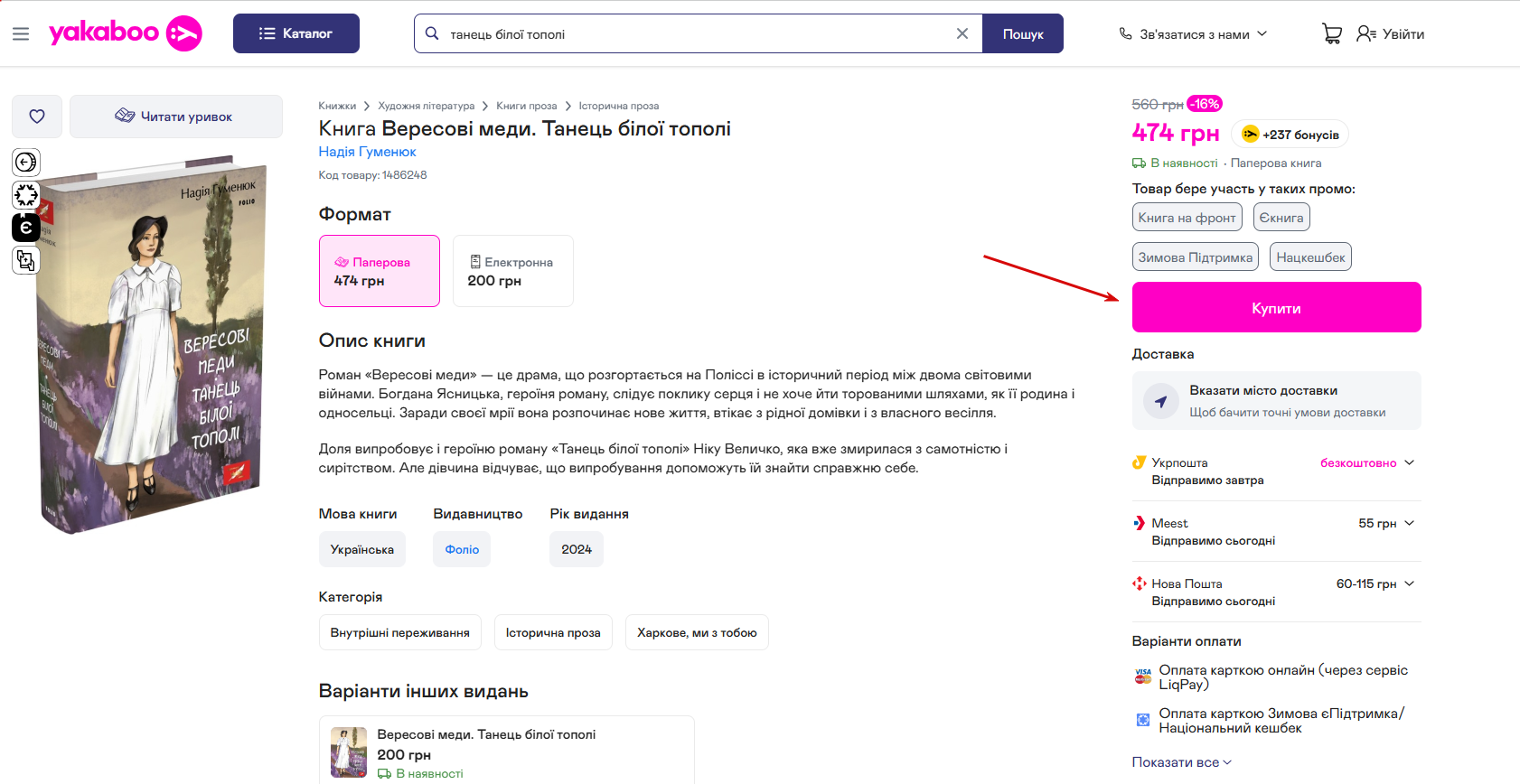Click the magnifier icon in search bar
Viewport: 1520px width, 784px height.
click(x=432, y=33)
